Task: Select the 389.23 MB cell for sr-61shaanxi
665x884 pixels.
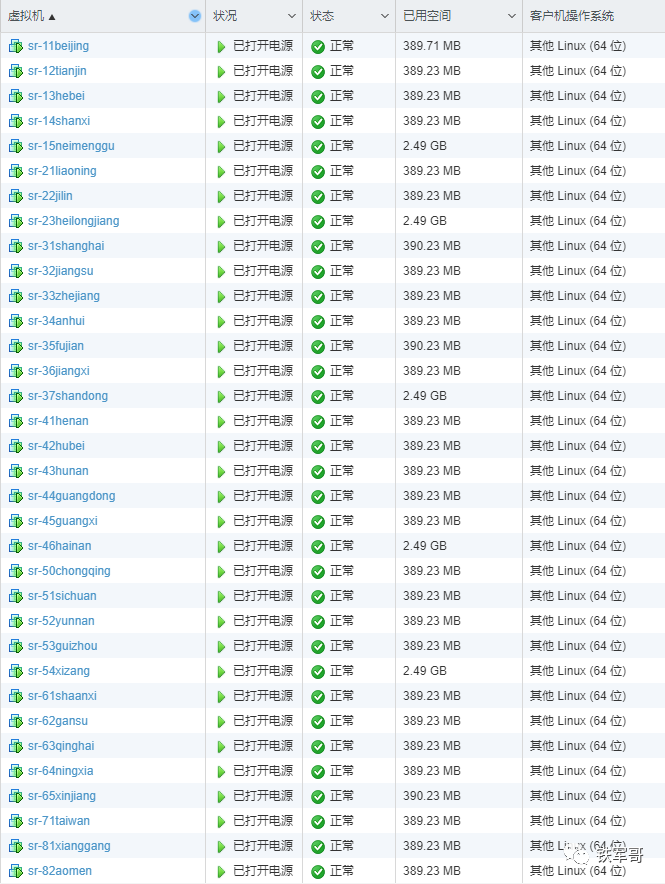Action: (x=432, y=696)
